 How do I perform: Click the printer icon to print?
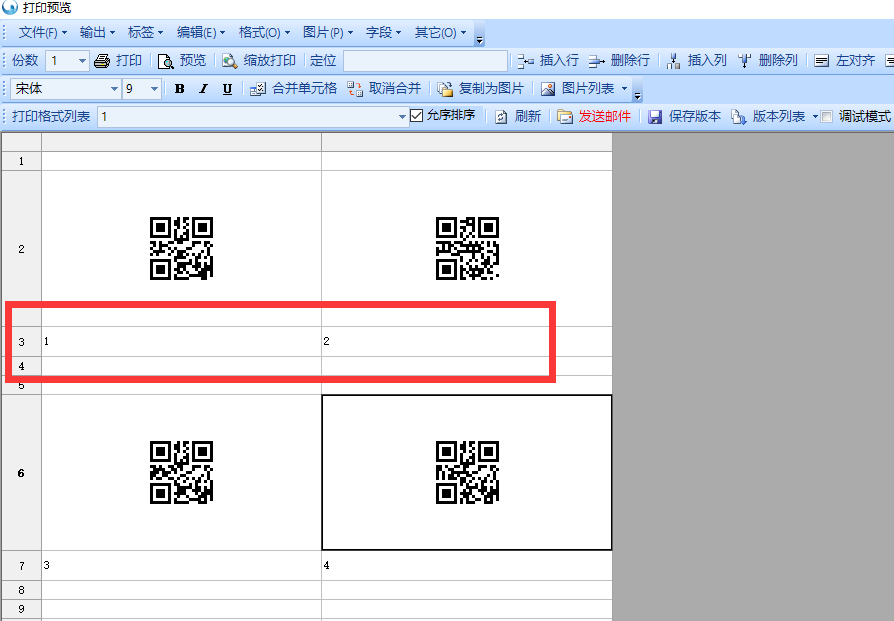pos(102,61)
